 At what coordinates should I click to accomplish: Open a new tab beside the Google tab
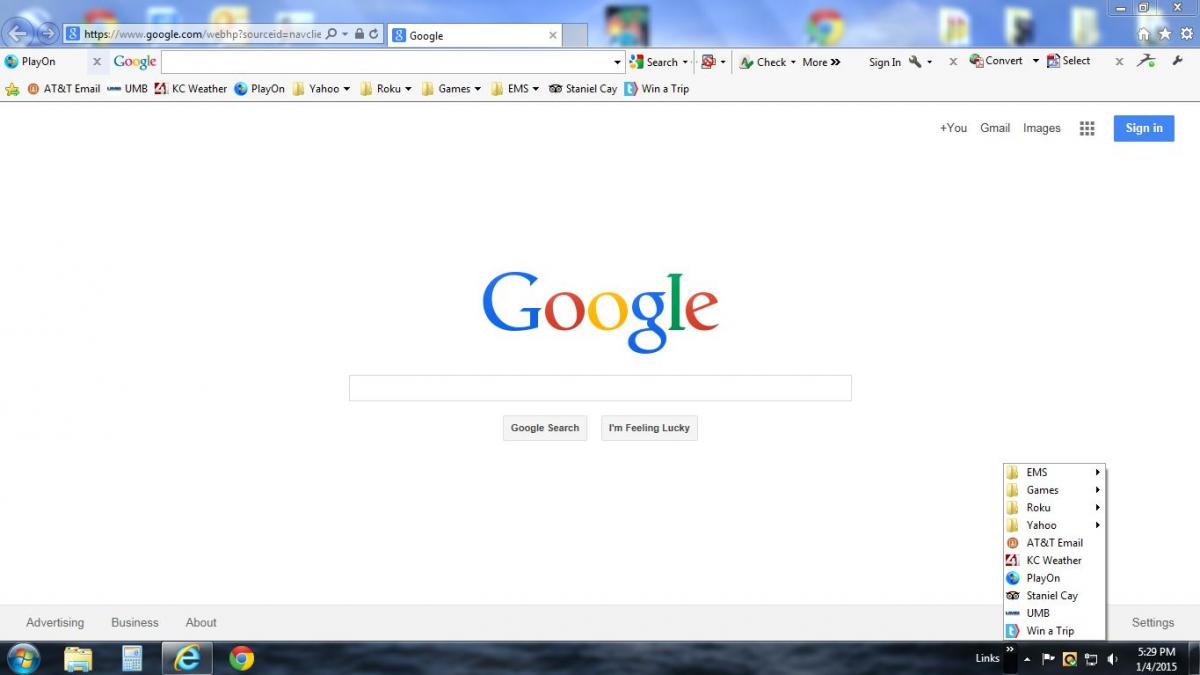coord(575,36)
